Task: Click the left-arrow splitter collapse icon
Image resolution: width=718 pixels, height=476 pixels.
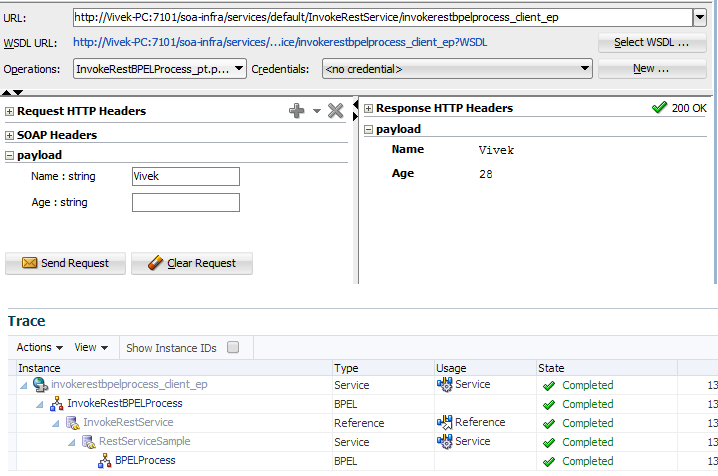Action: [x=356, y=105]
